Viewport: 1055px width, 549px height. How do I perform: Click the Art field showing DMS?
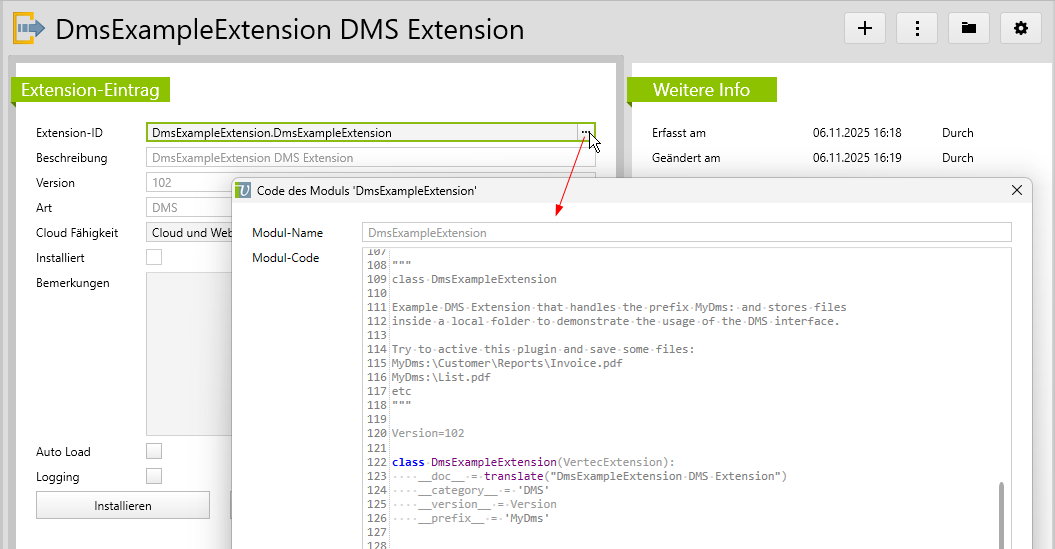click(x=190, y=208)
